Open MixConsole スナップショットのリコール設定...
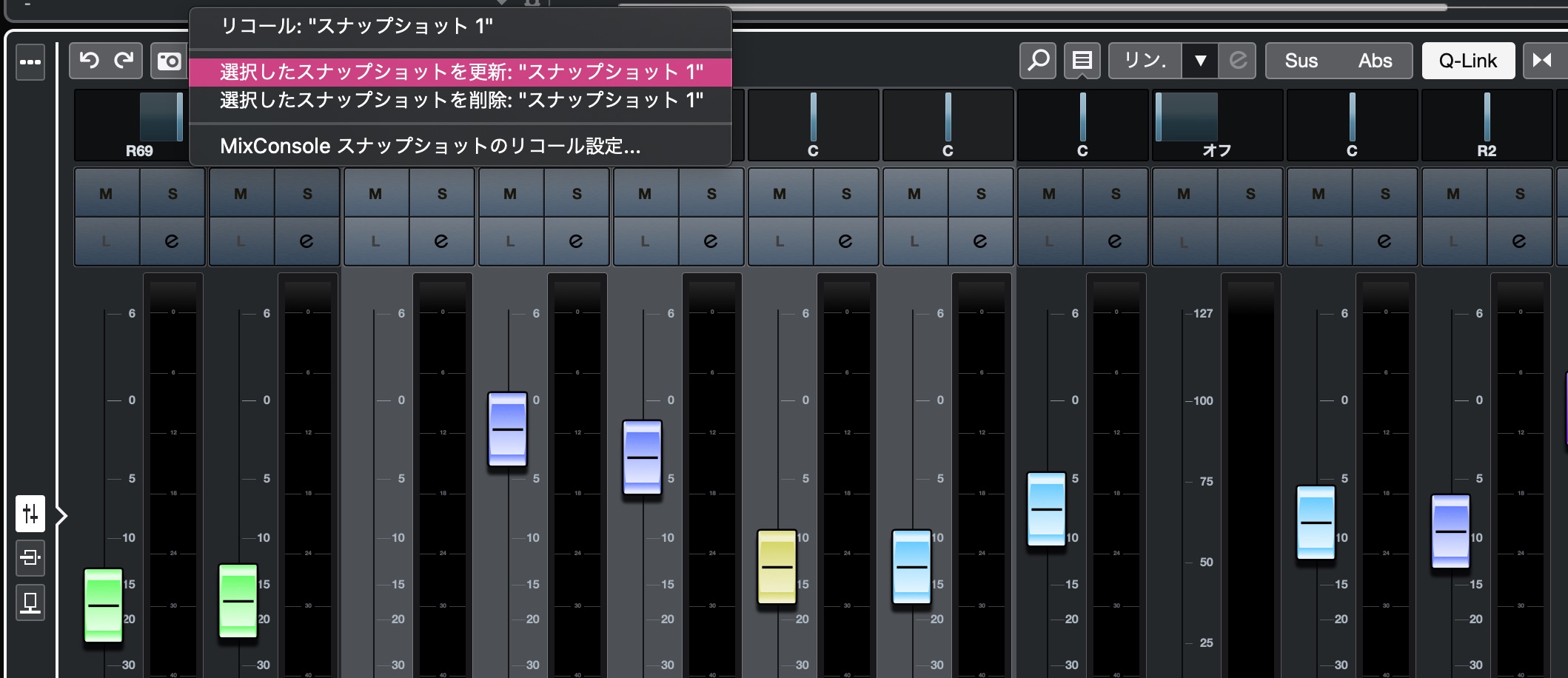The height and width of the screenshot is (678, 1568). tap(460, 146)
